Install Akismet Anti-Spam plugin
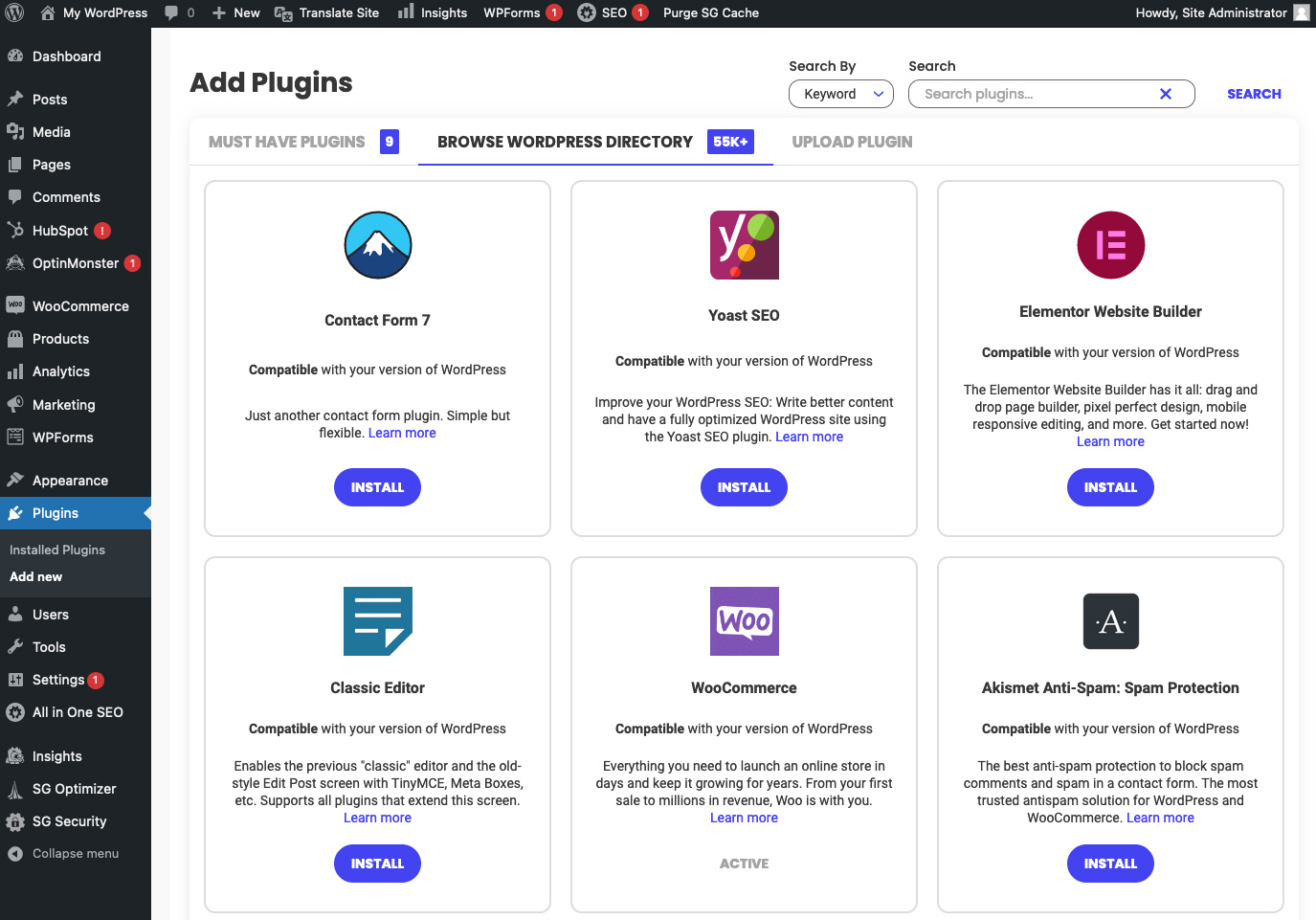The height and width of the screenshot is (920, 1316). point(1110,864)
